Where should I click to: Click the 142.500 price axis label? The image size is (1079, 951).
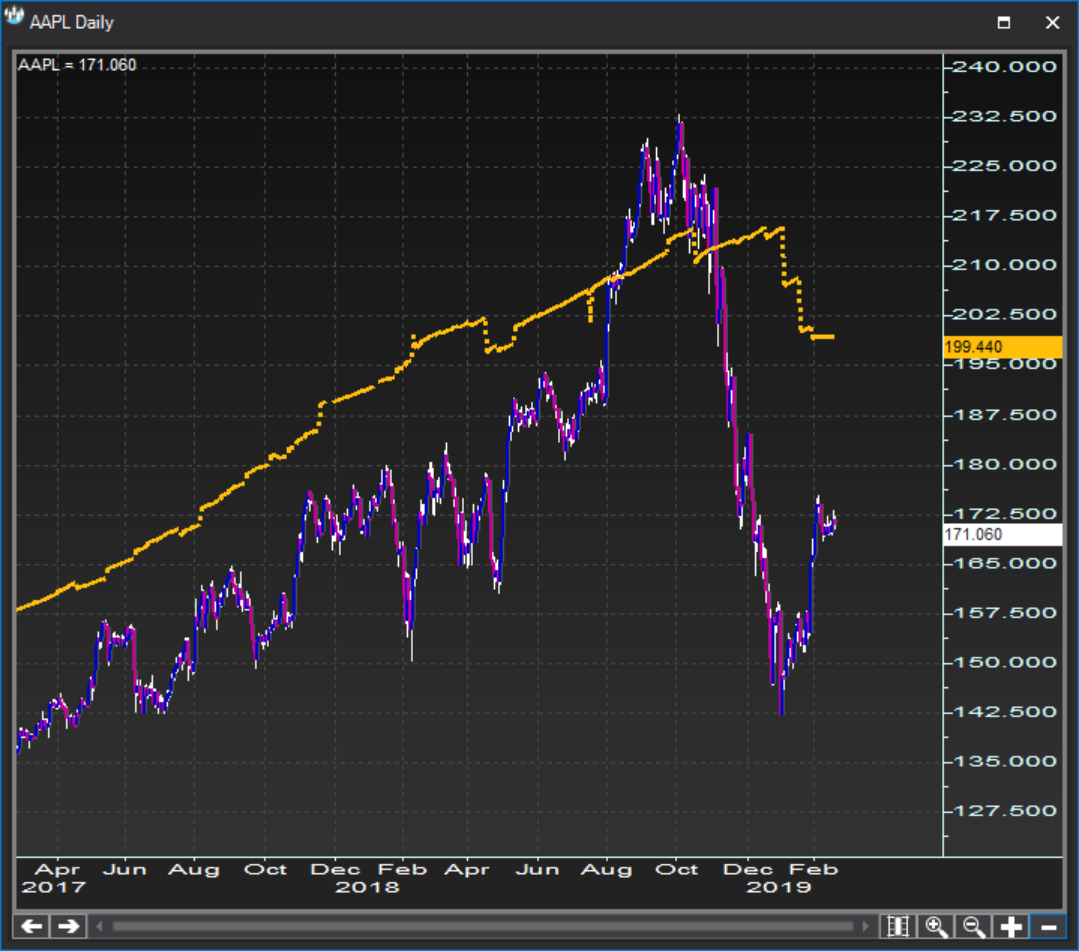[1003, 712]
